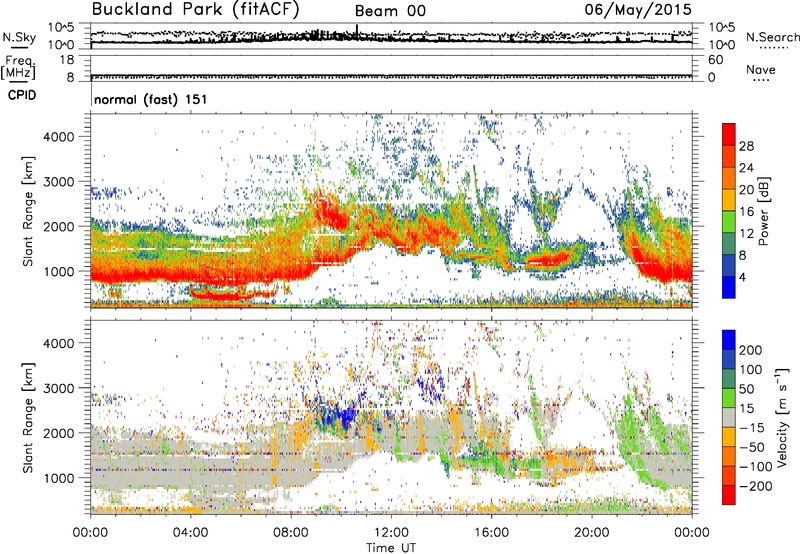
Task: Pick the gray segment of Velocity colorbar
Action: coord(729,417)
